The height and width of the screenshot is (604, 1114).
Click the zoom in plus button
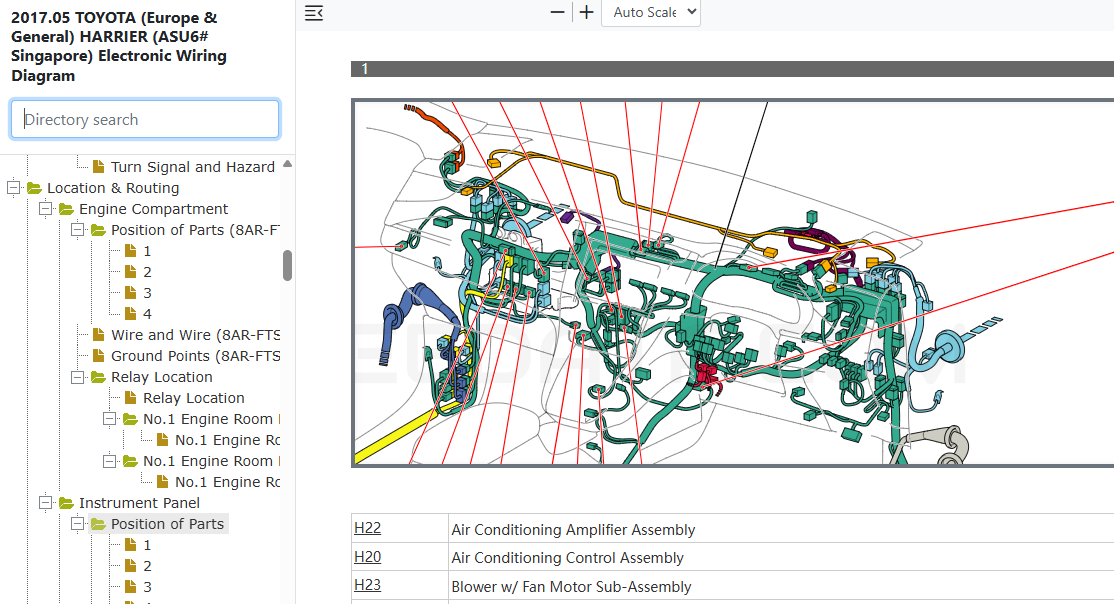586,12
